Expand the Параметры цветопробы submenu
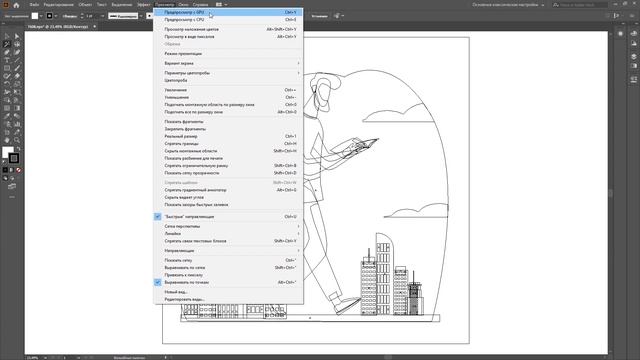Viewport: 640px width, 360px height. pyautogui.click(x=229, y=73)
